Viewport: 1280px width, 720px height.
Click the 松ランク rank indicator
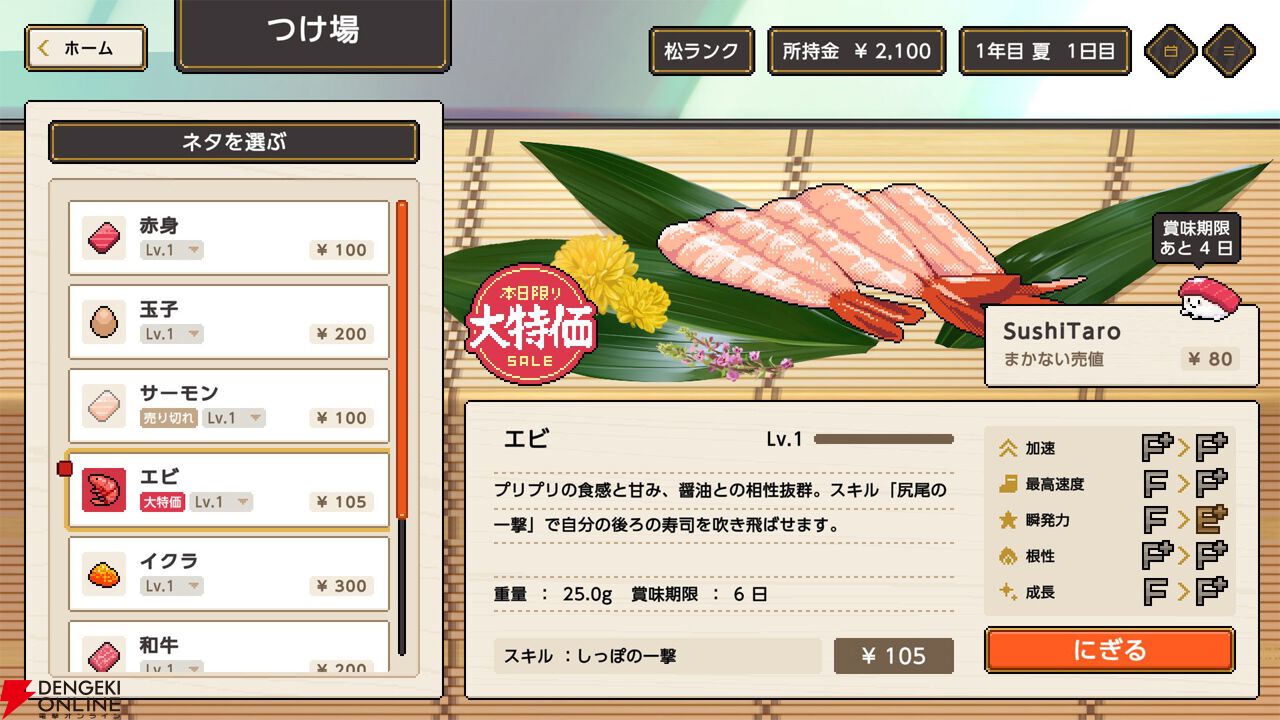[702, 51]
